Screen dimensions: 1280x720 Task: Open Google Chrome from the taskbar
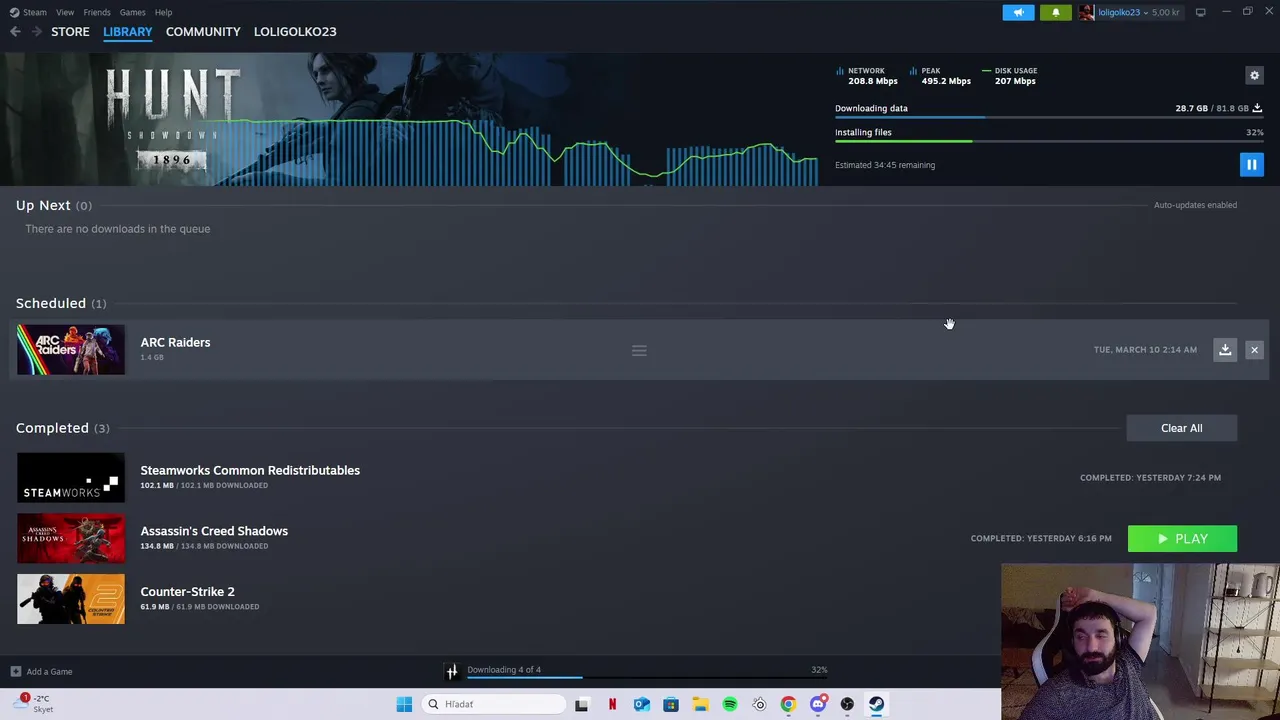point(789,704)
